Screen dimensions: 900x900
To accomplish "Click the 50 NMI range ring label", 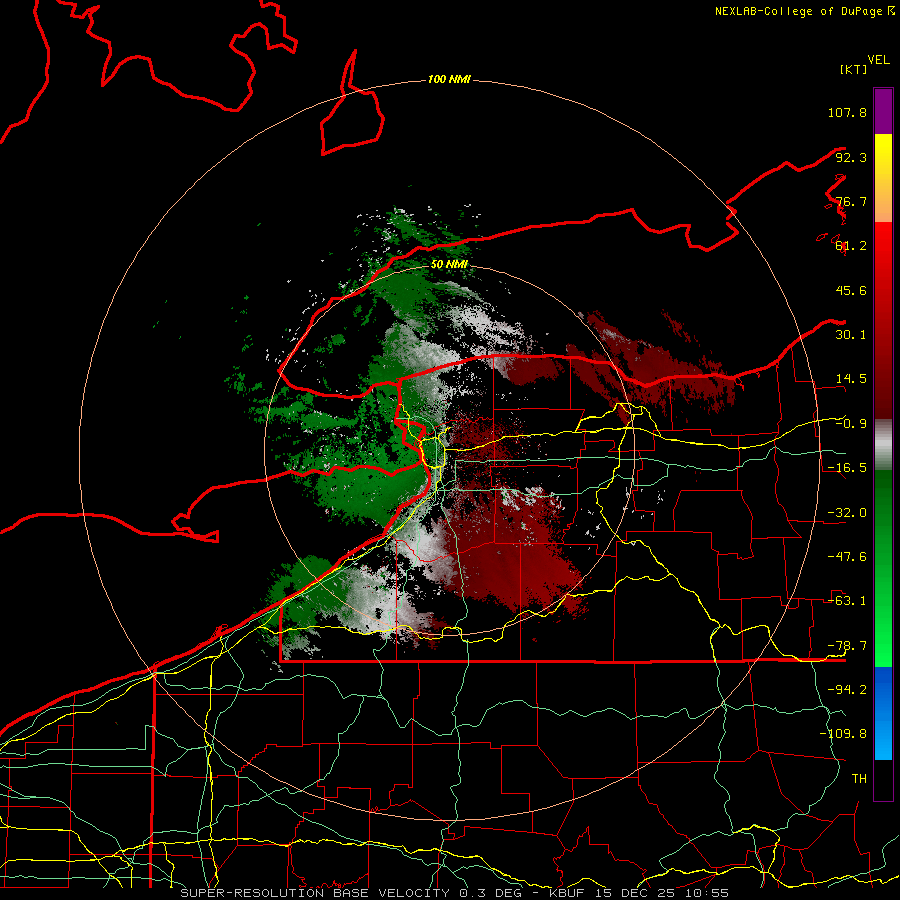I will (449, 264).
